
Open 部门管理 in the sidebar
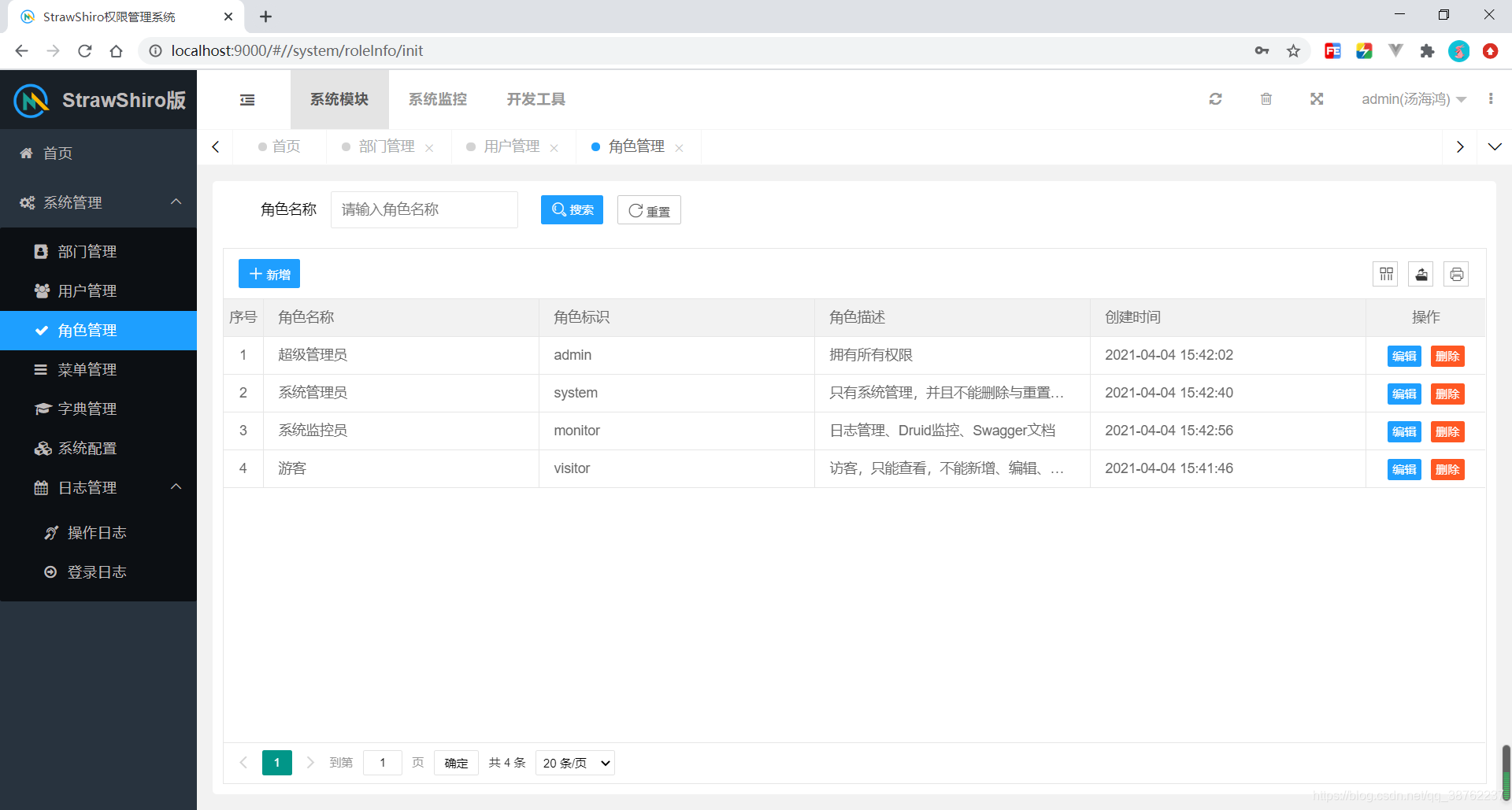[x=98, y=252]
